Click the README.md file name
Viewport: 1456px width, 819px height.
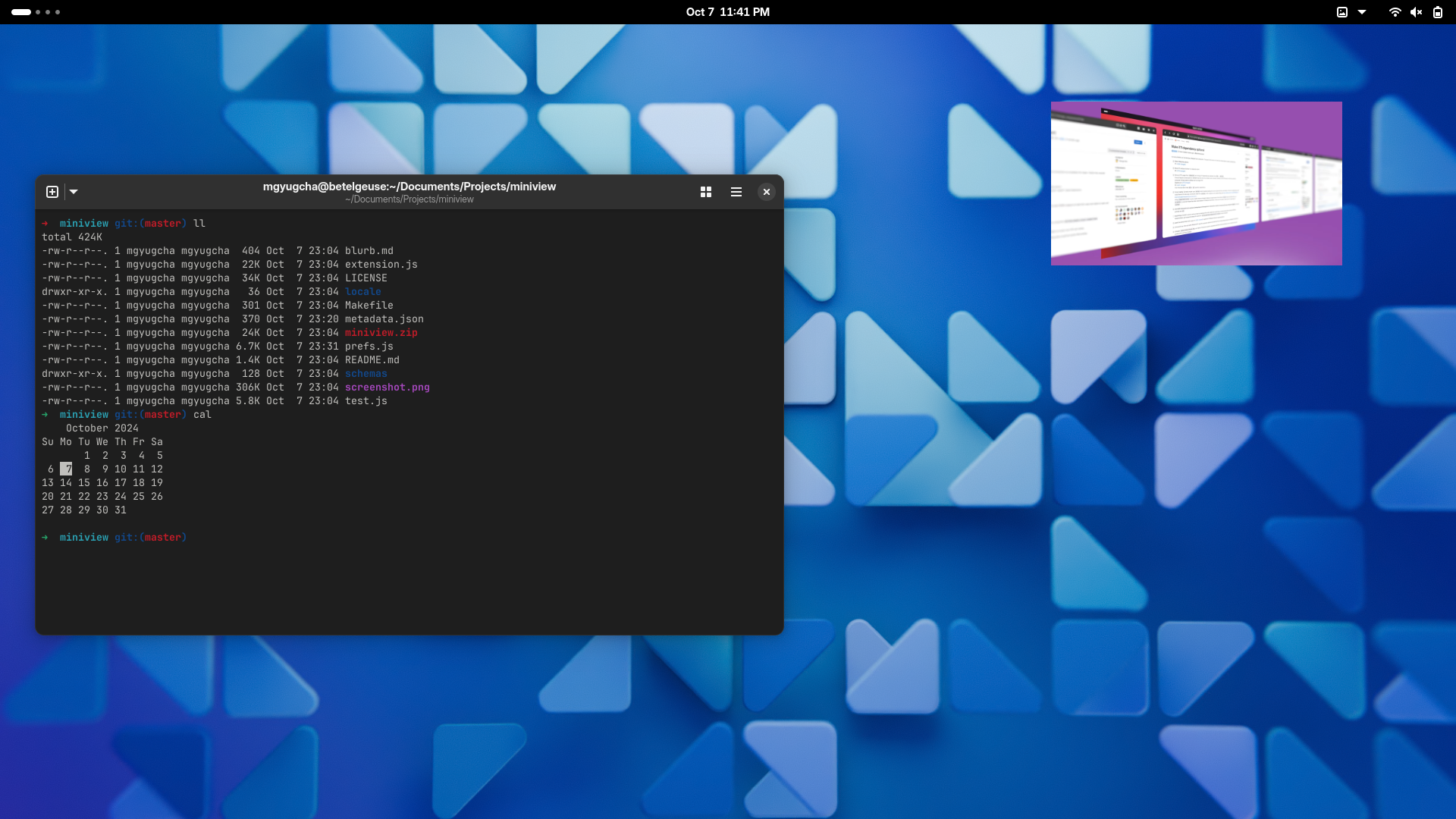372,360
